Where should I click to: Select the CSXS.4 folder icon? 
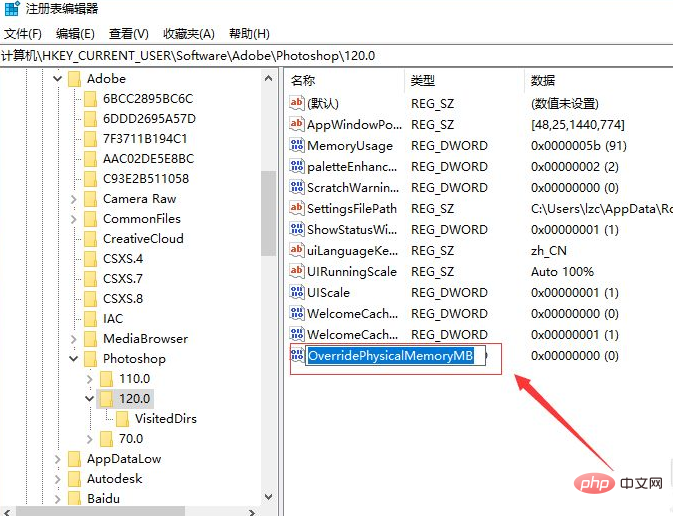tap(91, 259)
